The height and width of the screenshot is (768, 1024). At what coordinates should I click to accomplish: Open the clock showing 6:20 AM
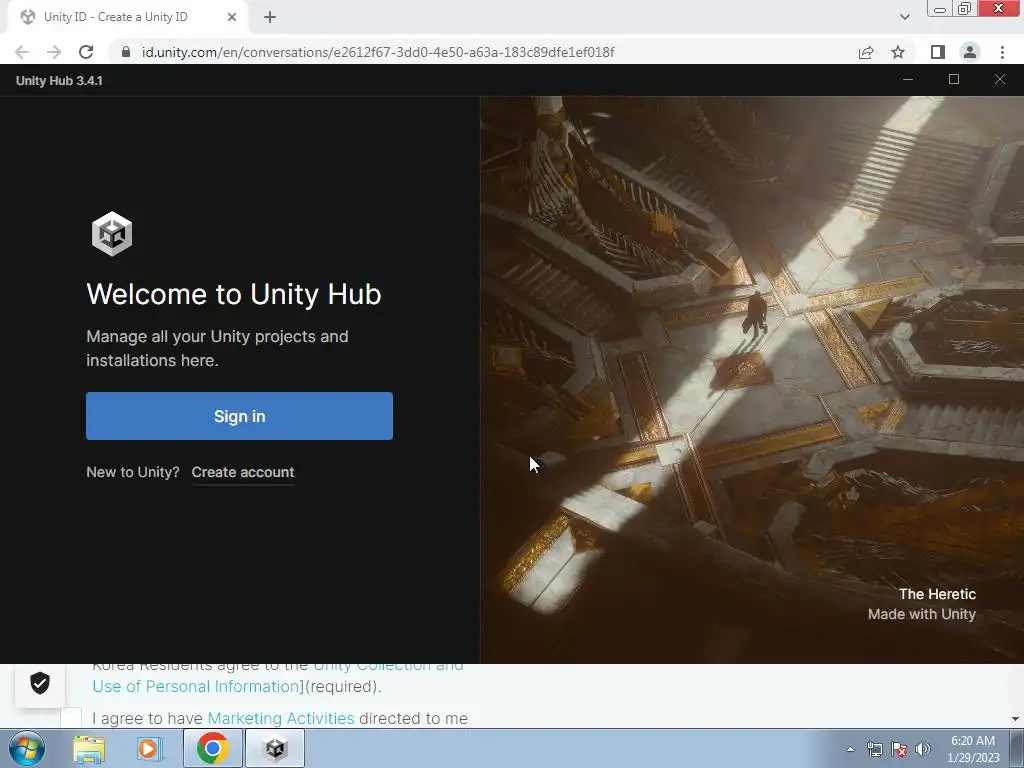[973, 749]
